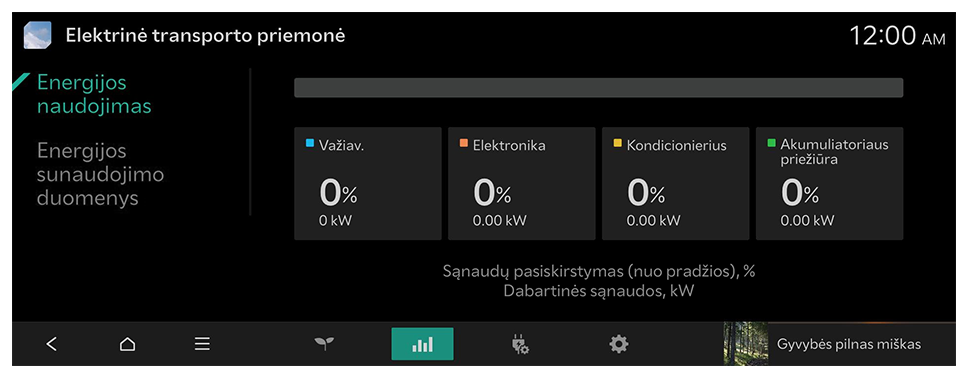Open the hamburger menu icon
The image size is (968, 378).
click(202, 344)
